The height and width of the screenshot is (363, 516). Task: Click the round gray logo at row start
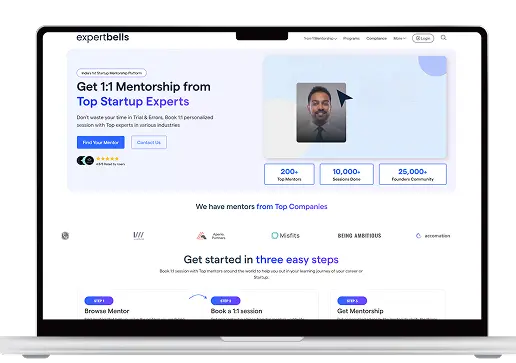pyautogui.click(x=65, y=236)
